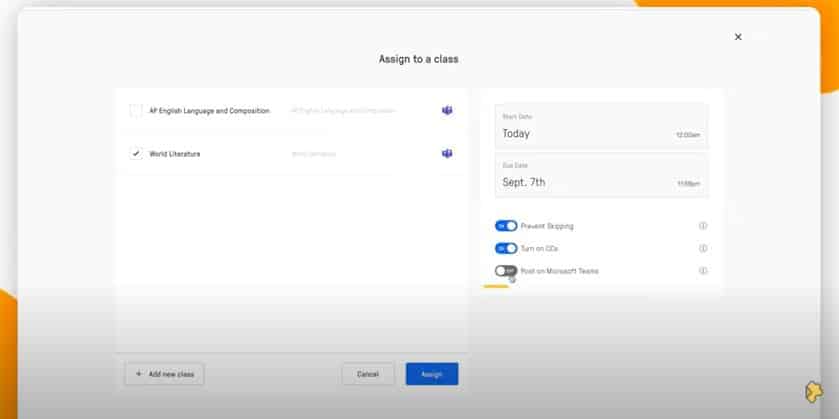The width and height of the screenshot is (839, 419).
Task: Turn off the Prevent Skipping toggle
Action: (x=506, y=226)
